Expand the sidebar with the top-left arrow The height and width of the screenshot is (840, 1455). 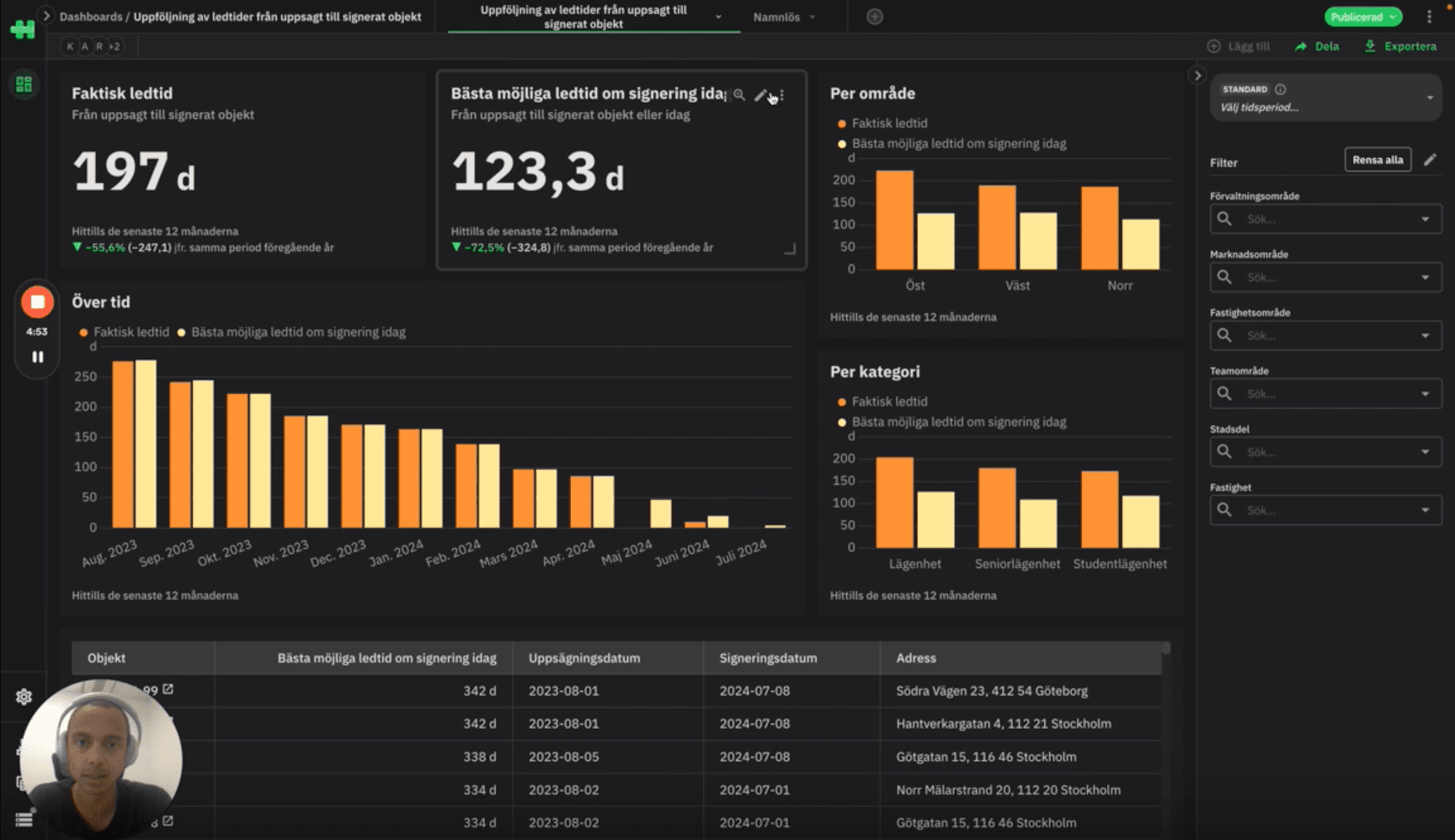click(46, 15)
